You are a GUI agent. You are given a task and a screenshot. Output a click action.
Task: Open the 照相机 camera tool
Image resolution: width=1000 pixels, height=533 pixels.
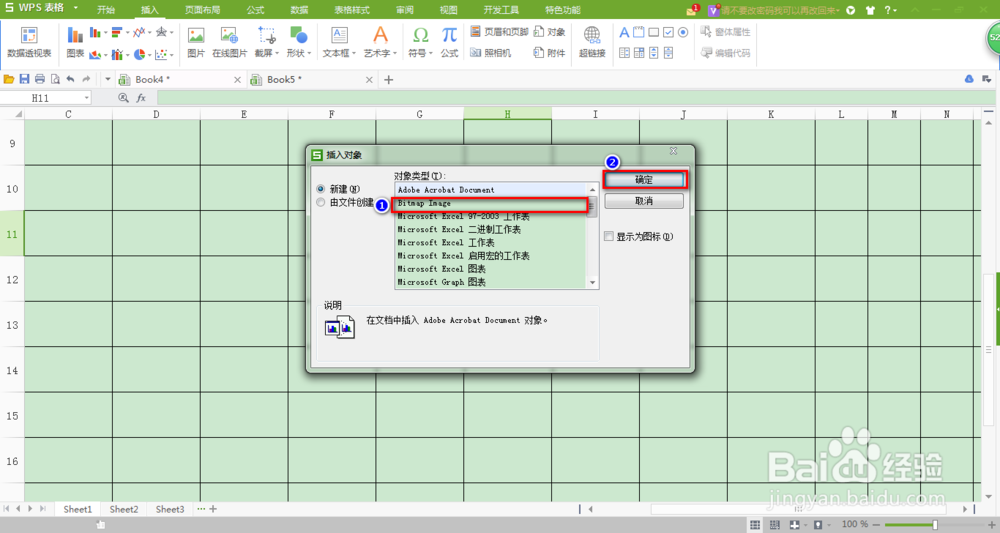pyautogui.click(x=490, y=53)
